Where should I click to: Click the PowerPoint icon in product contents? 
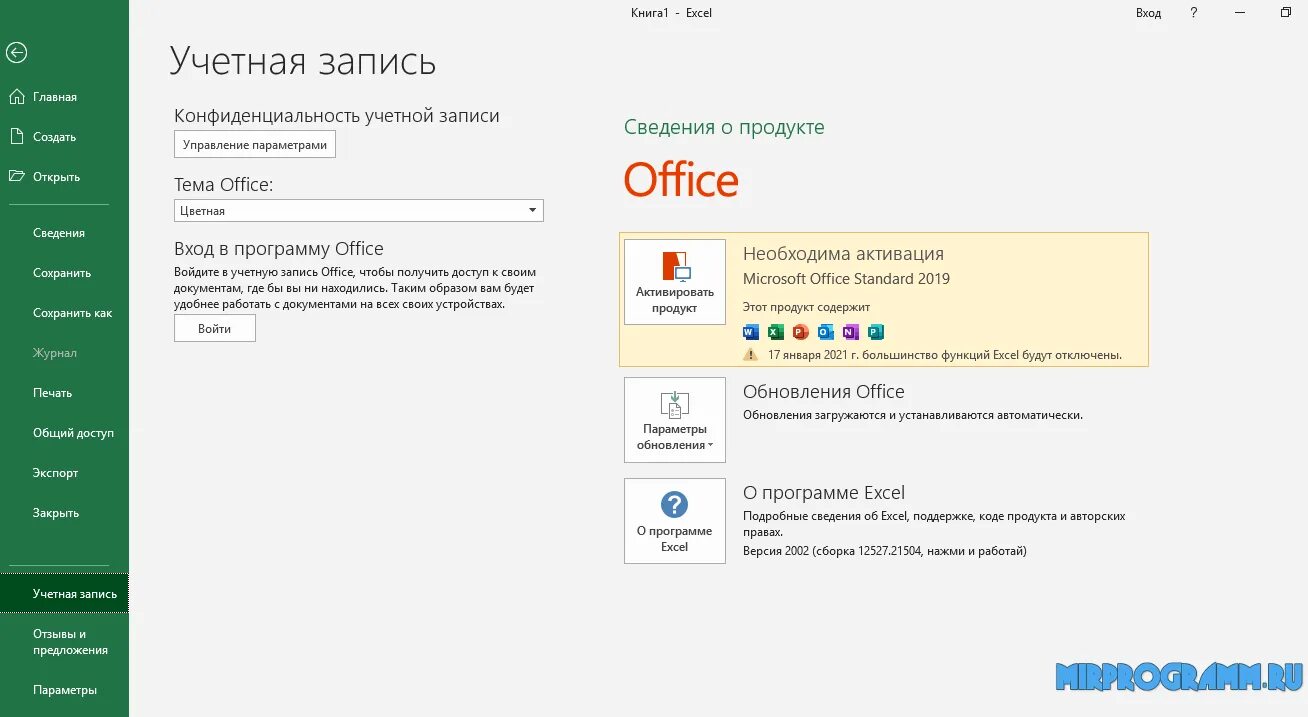tap(800, 332)
